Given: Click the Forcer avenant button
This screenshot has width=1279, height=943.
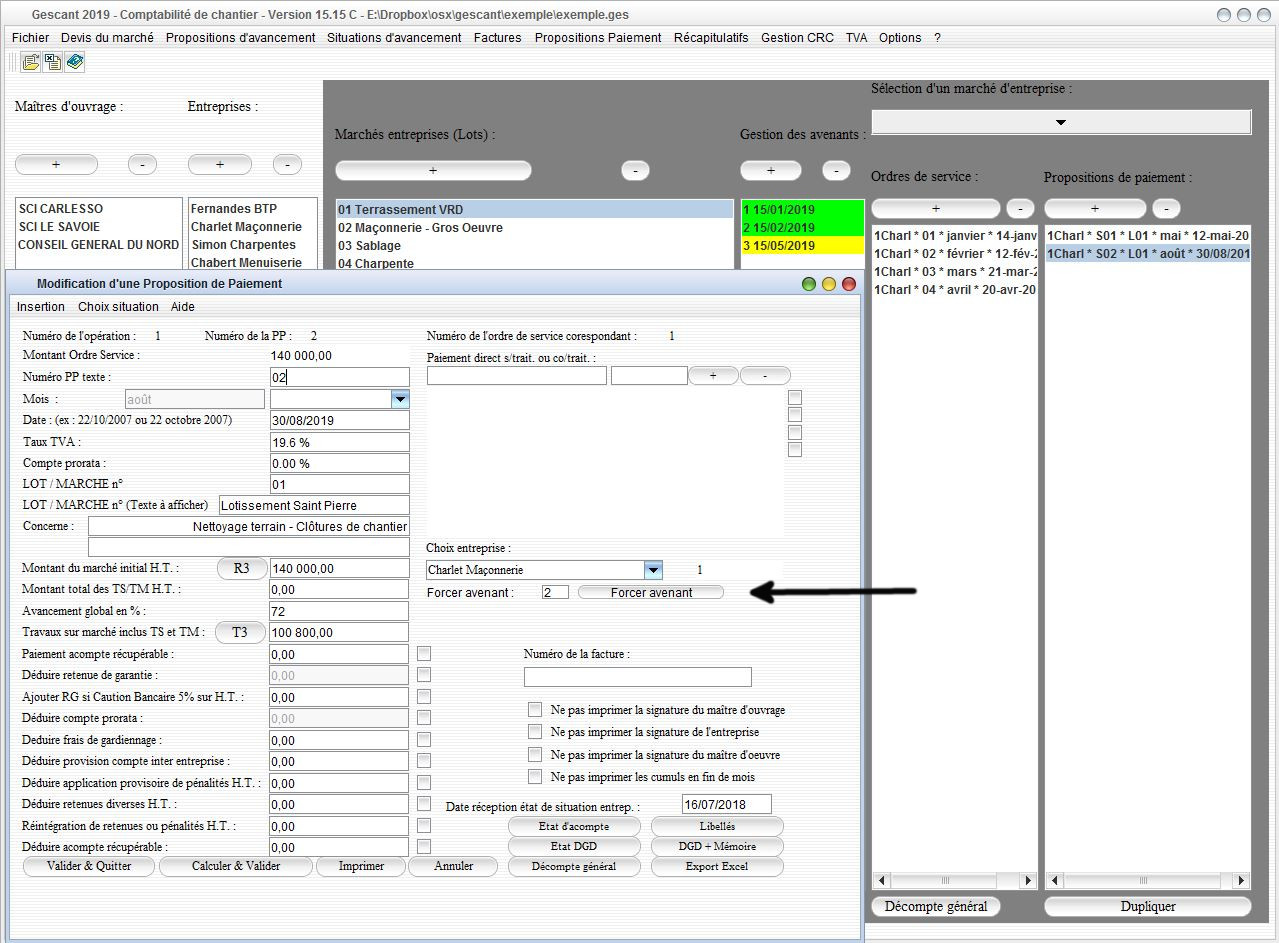Looking at the screenshot, I should 651,592.
